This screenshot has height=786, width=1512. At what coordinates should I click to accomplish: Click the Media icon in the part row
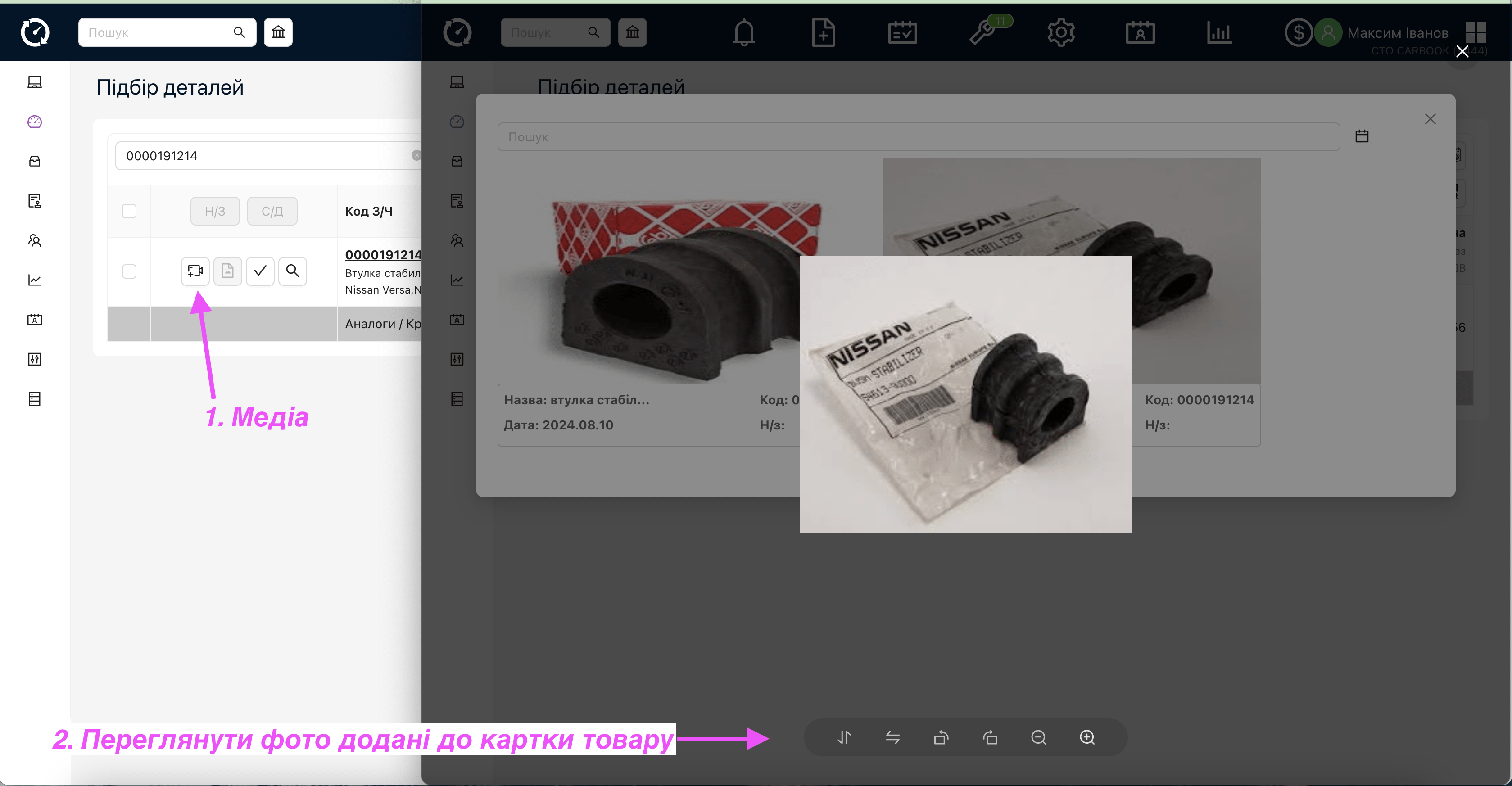(x=195, y=271)
